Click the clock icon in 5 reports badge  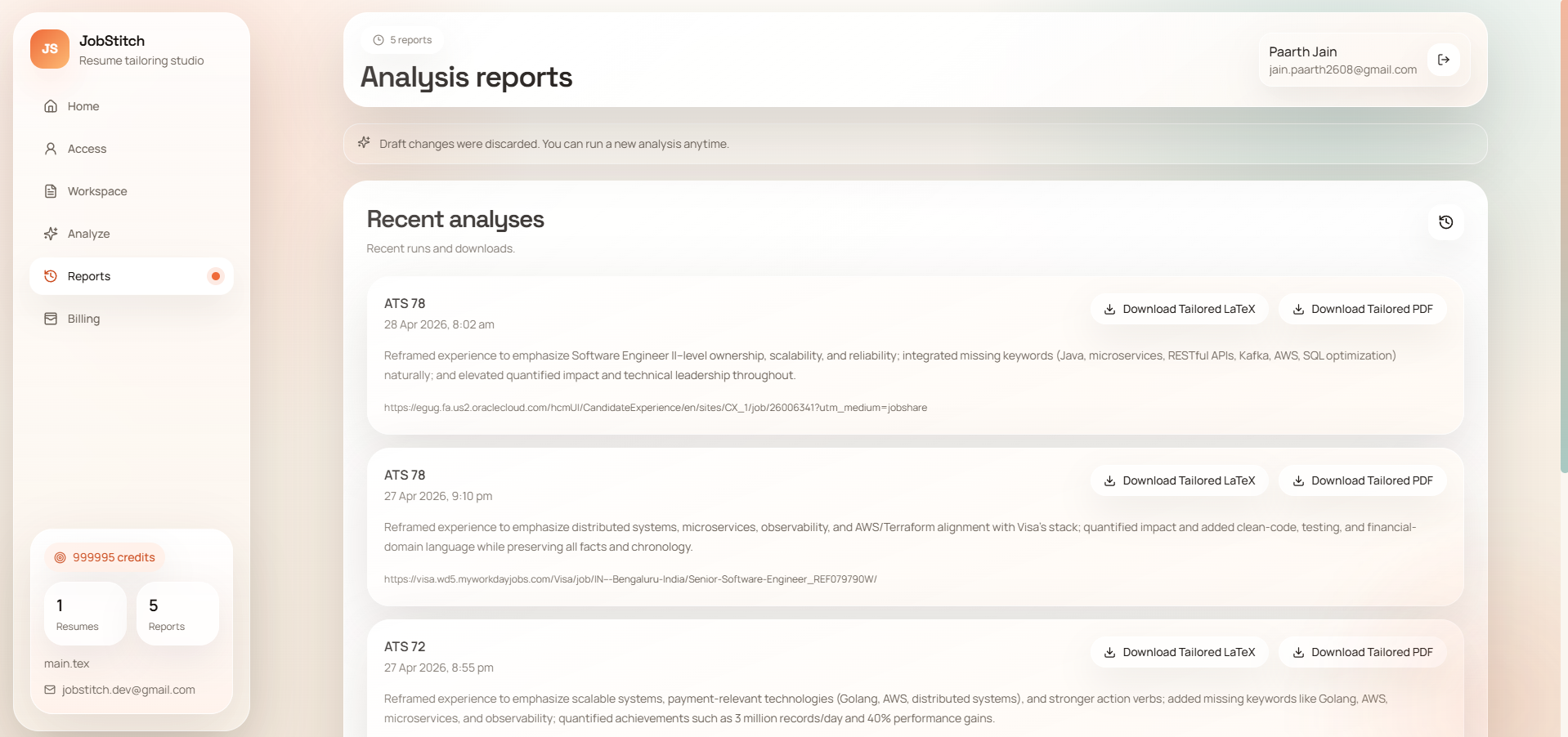point(379,40)
